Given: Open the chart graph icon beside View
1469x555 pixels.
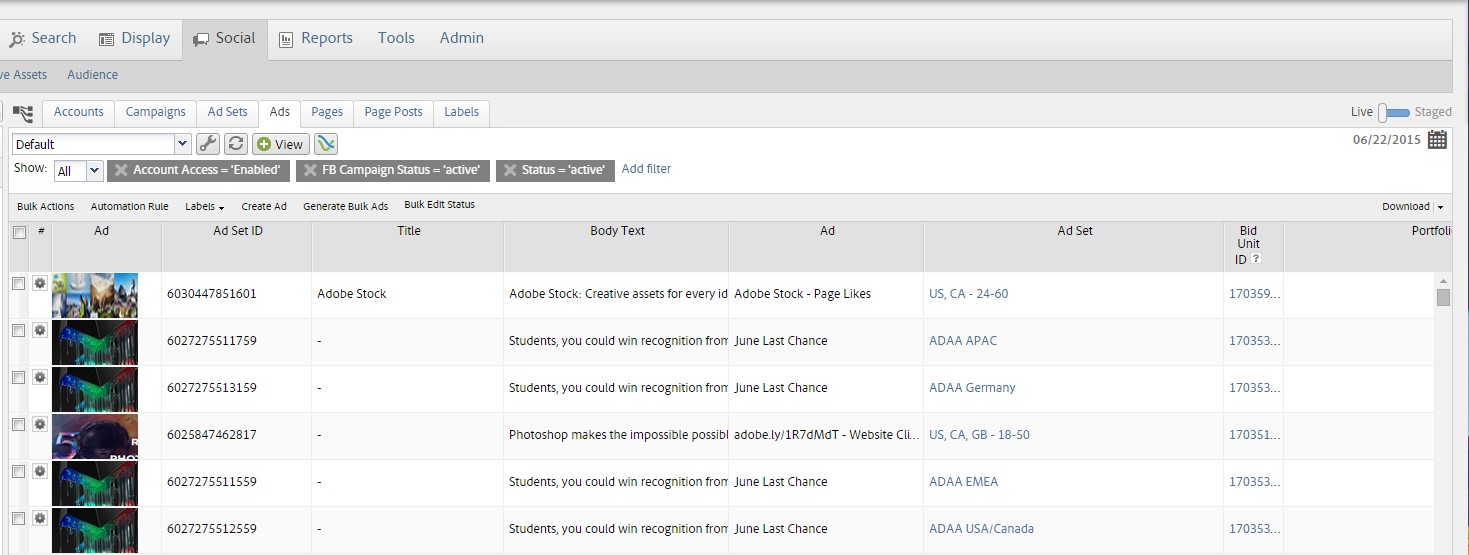Looking at the screenshot, I should pos(326,144).
